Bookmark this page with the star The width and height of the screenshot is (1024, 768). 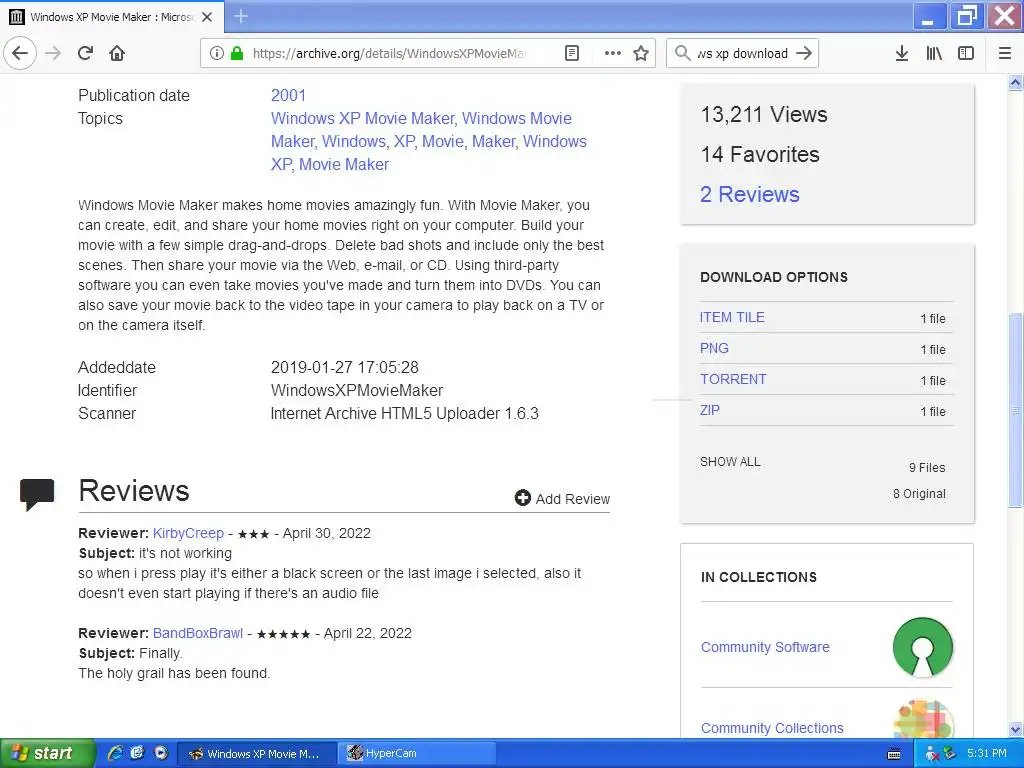[641, 53]
